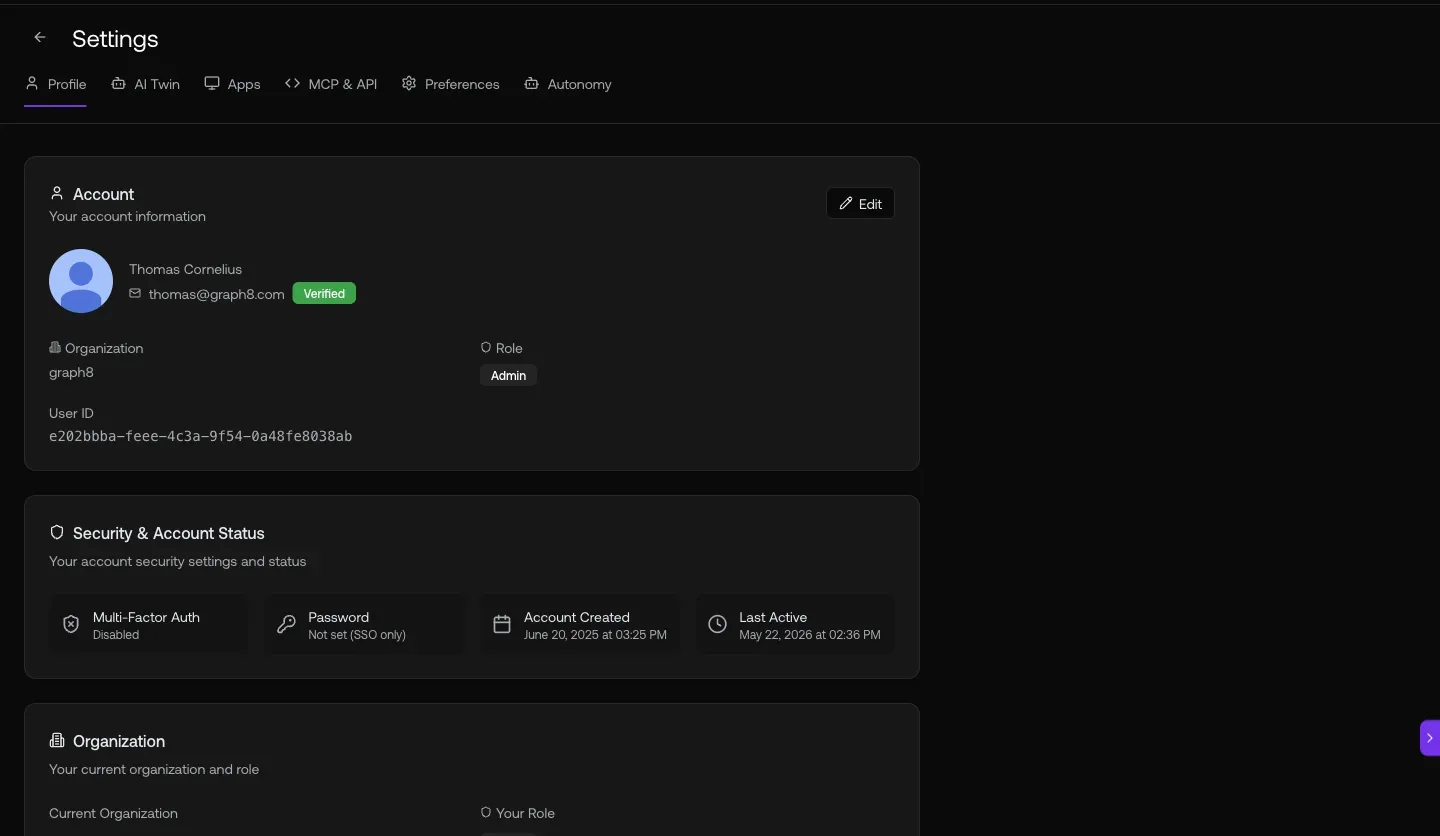Viewport: 1440px width, 836px height.
Task: Click the Last Active clock icon
Action: (x=717, y=624)
